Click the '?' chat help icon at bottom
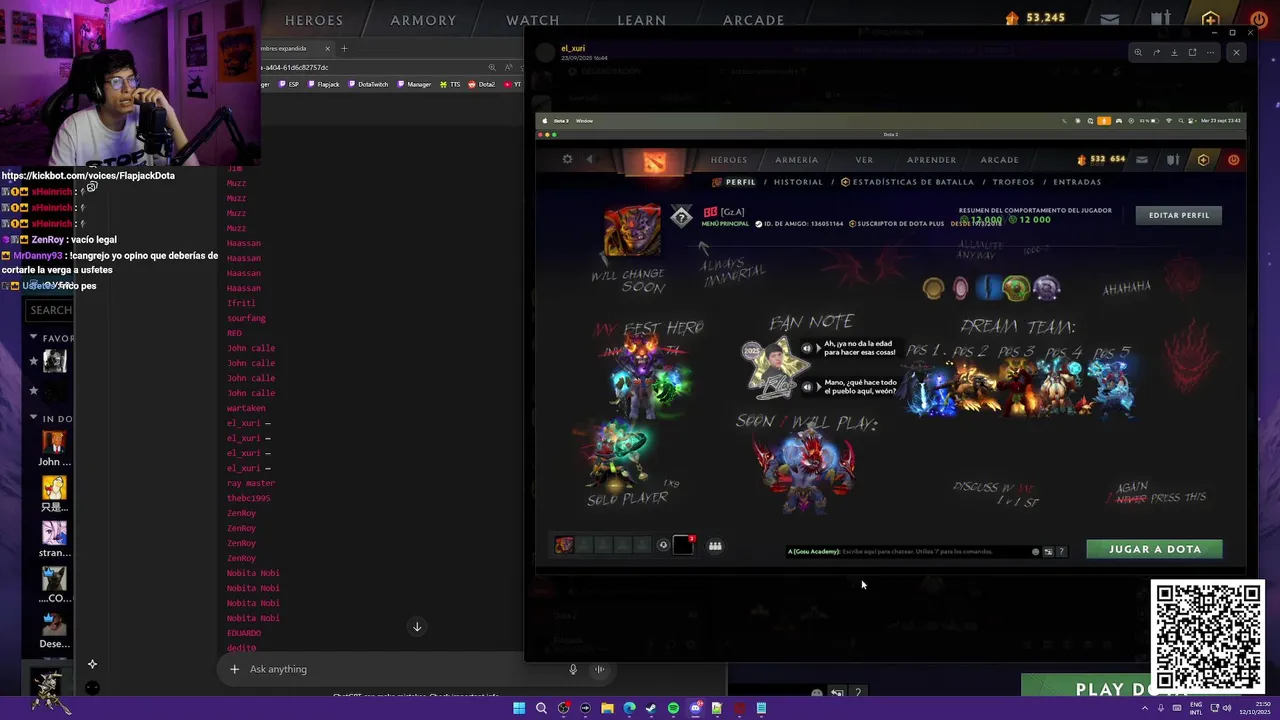 tap(857, 692)
